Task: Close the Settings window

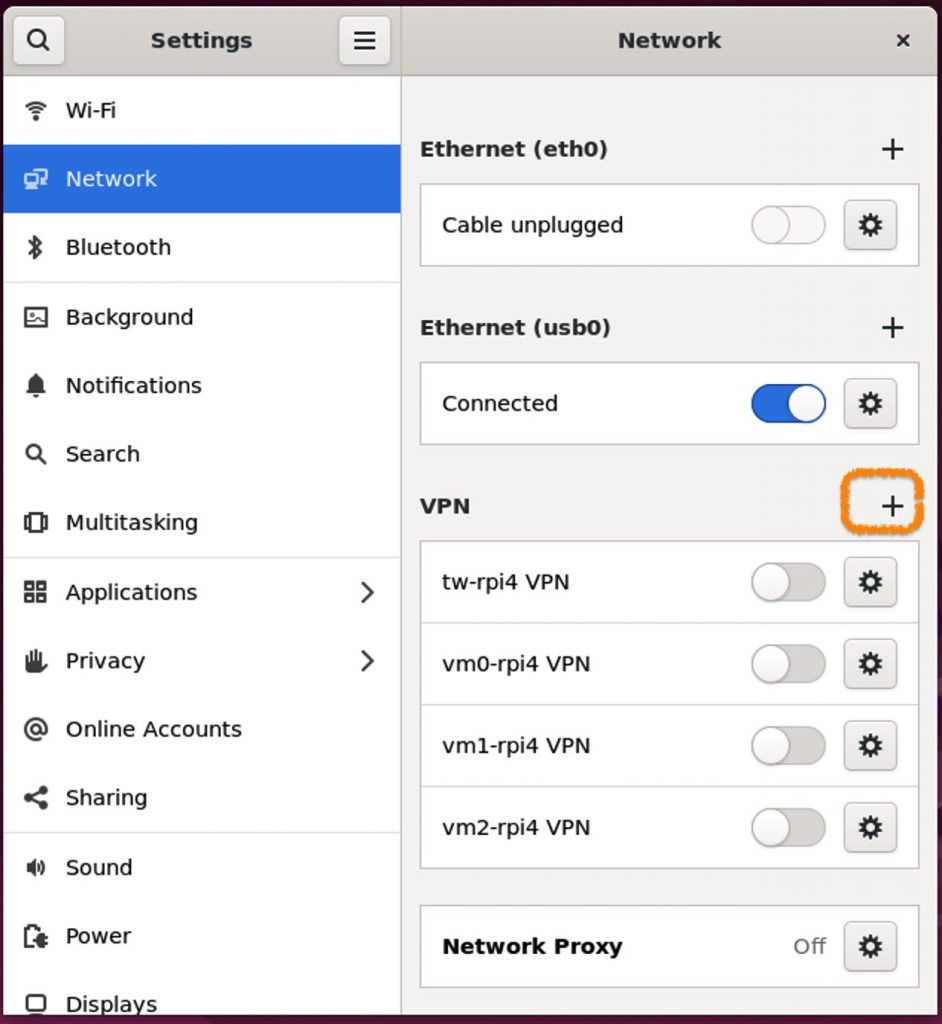Action: tap(903, 41)
